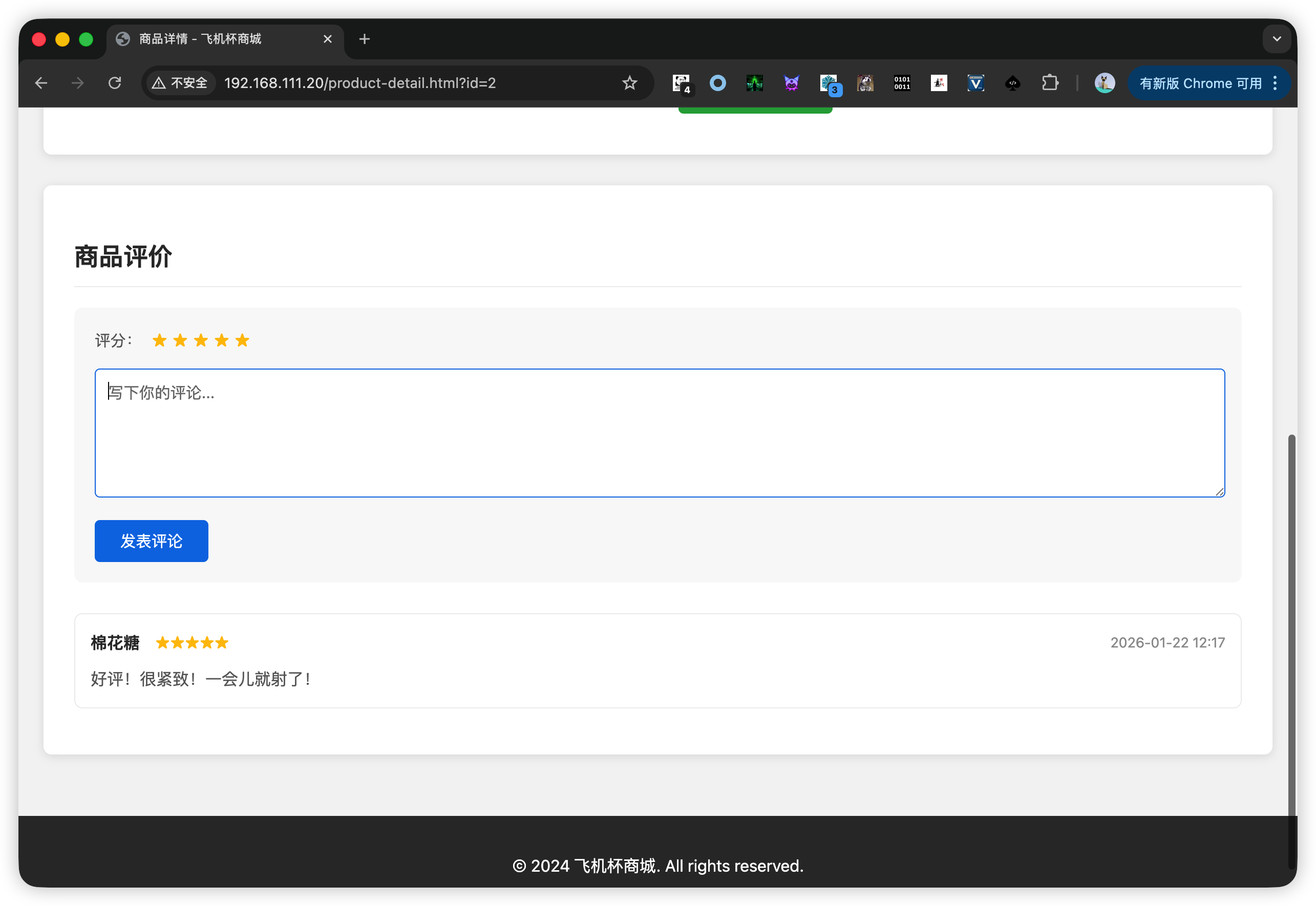Click the 有新版 Chrome 可用 update button
The width and height of the screenshot is (1316, 906).
coord(1200,83)
